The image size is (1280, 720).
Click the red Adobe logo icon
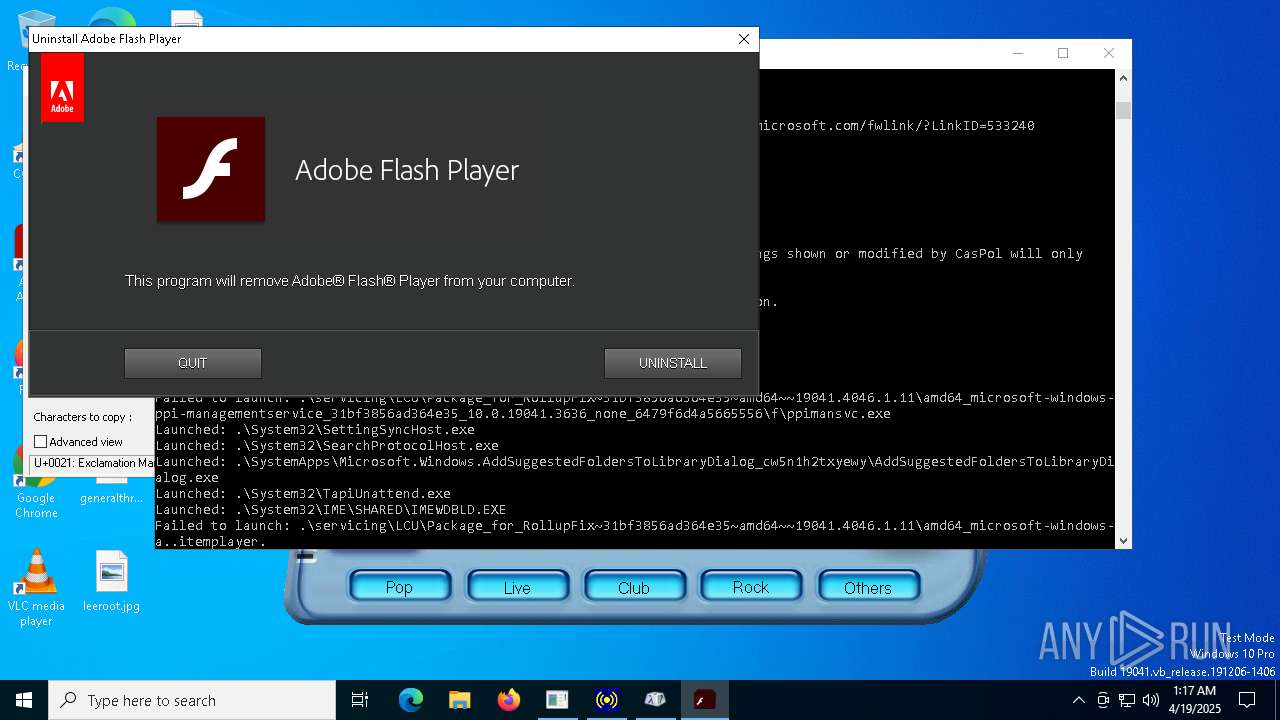[62, 88]
